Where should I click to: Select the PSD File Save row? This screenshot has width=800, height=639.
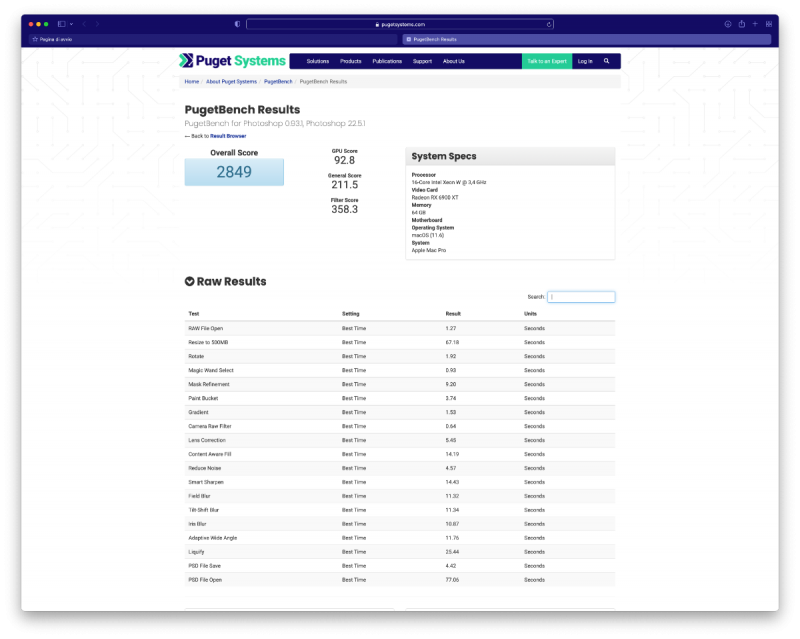click(x=399, y=566)
